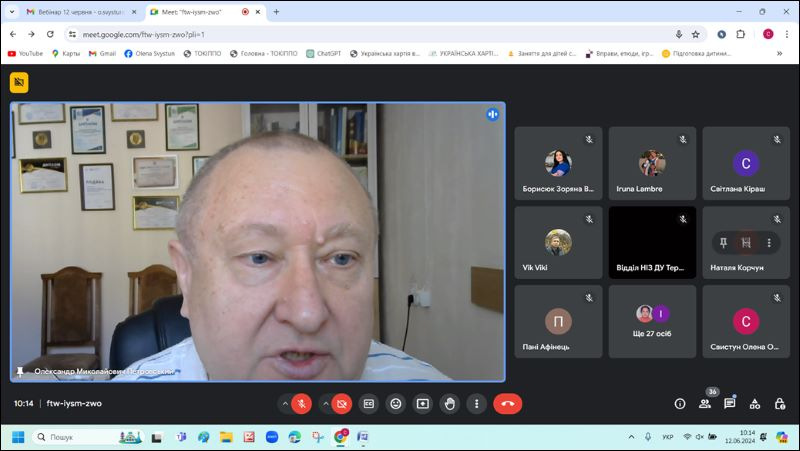The height and width of the screenshot is (451, 800).
Task: Open File Explorer from taskbar
Action: [226, 437]
